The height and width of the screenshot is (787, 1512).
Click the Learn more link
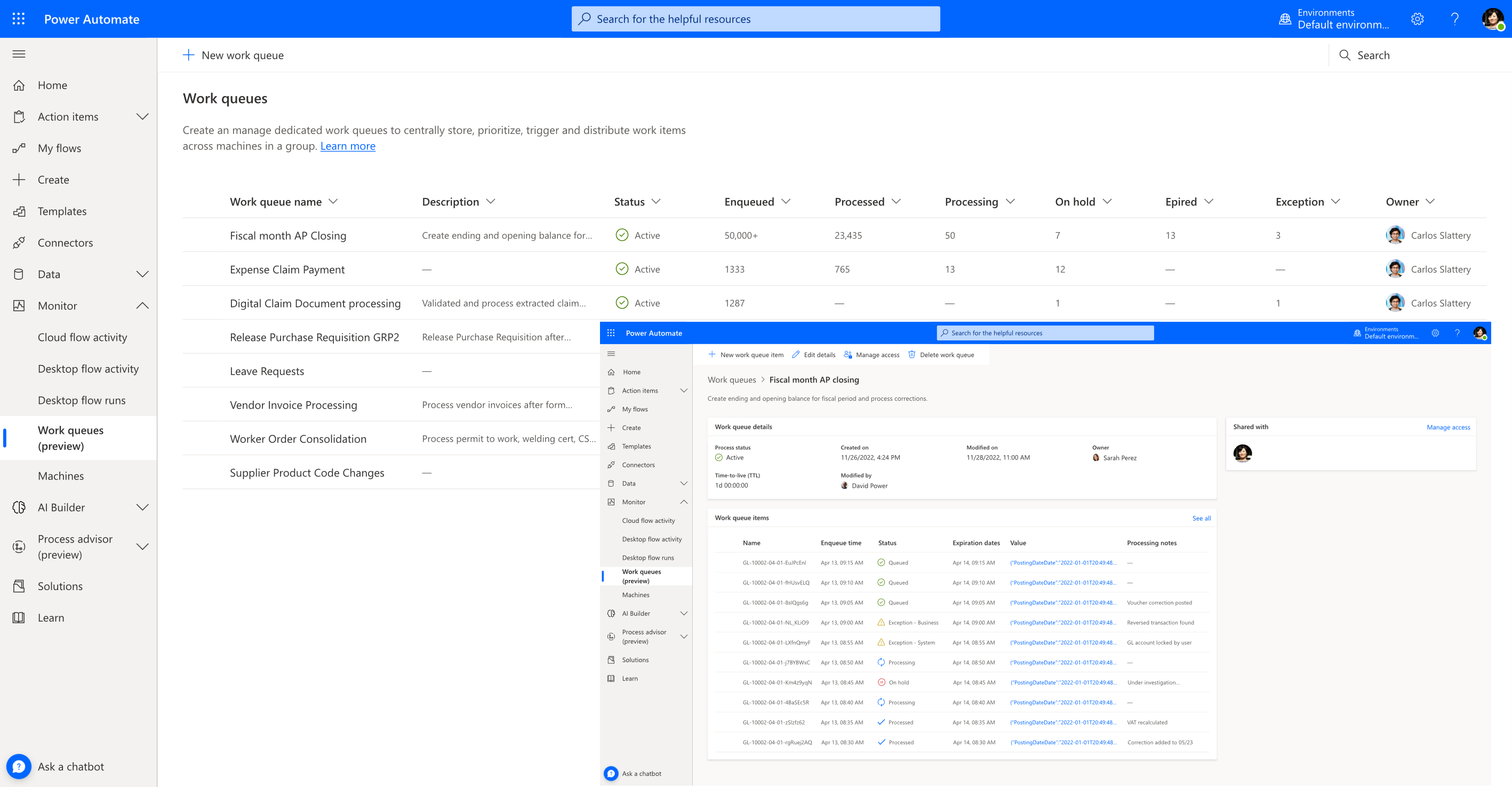[x=348, y=146]
